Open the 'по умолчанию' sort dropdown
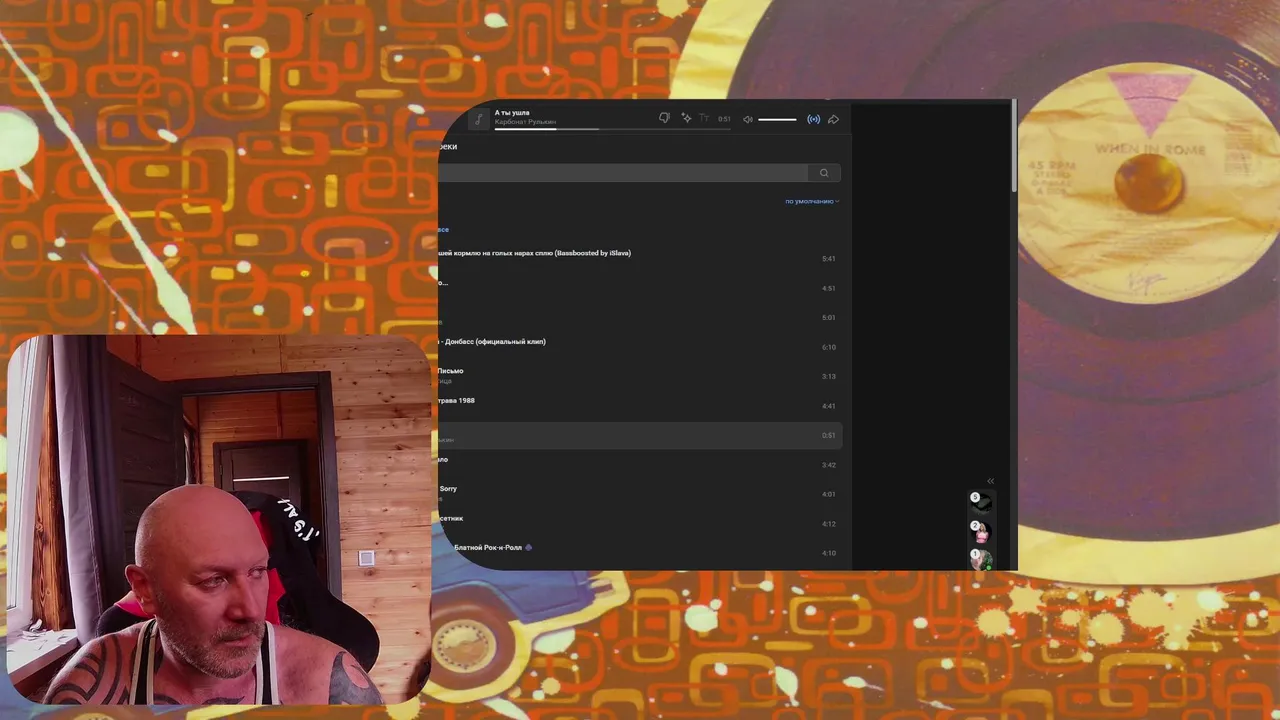 tap(811, 201)
